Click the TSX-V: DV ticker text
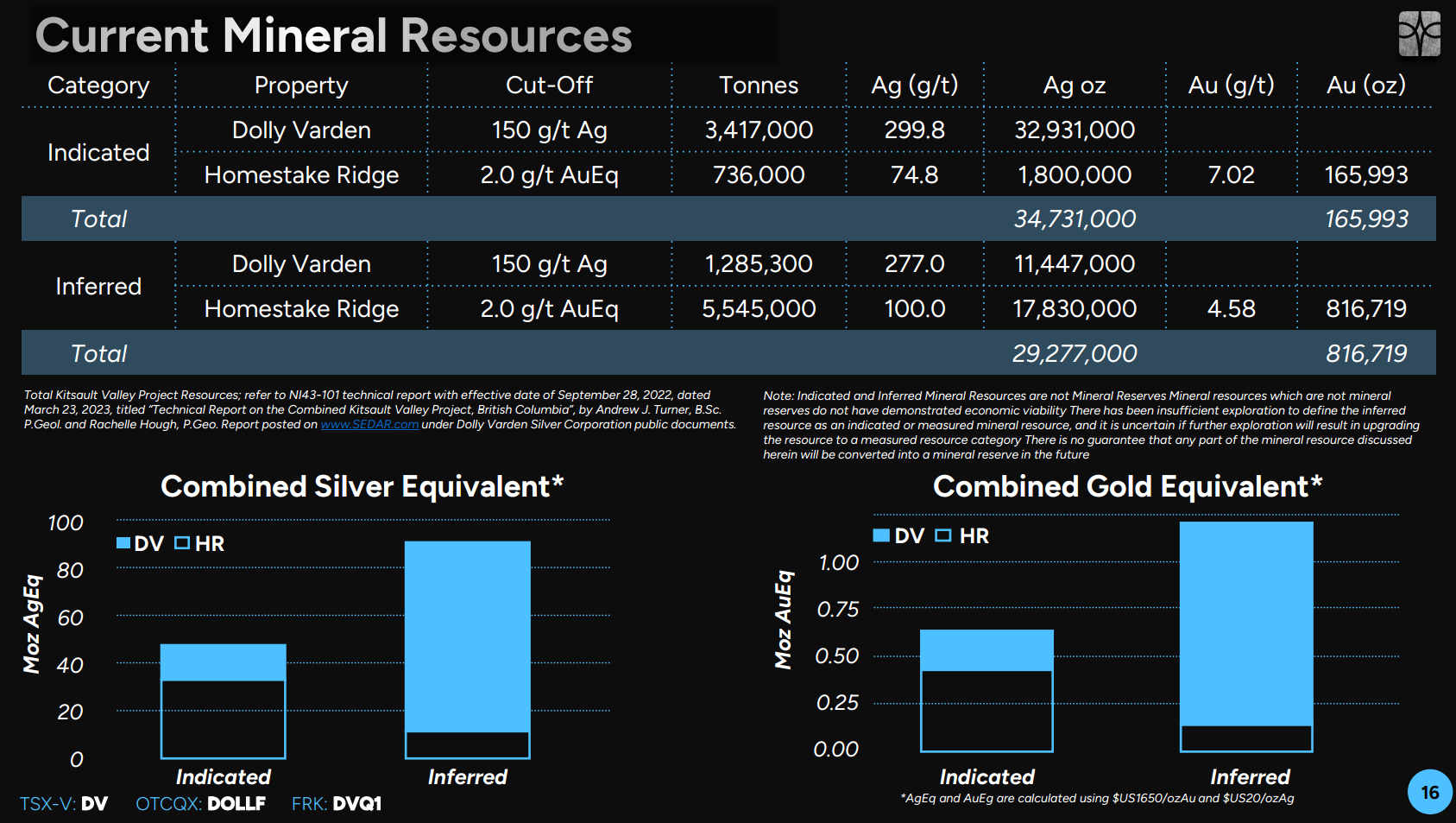The height and width of the screenshot is (823, 1456). pyautogui.click(x=64, y=804)
